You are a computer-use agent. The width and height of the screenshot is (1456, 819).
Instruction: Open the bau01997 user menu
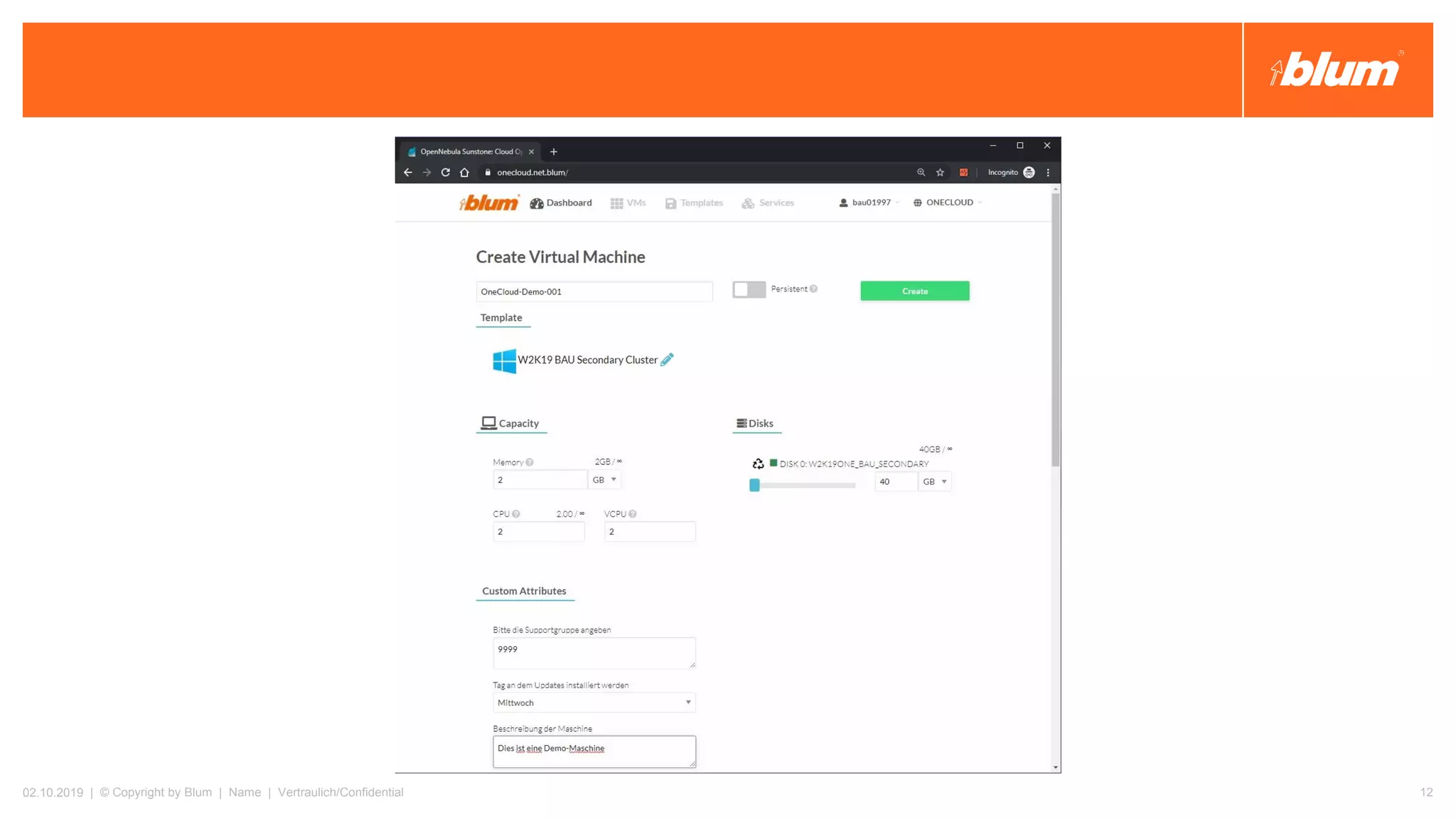(869, 203)
